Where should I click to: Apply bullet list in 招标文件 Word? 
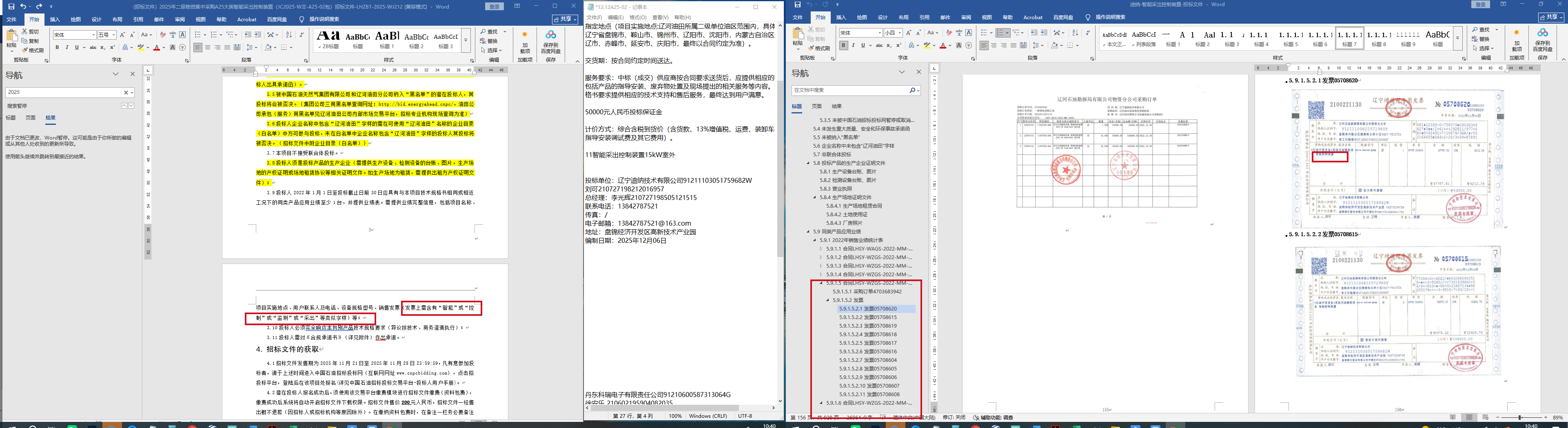point(198,35)
